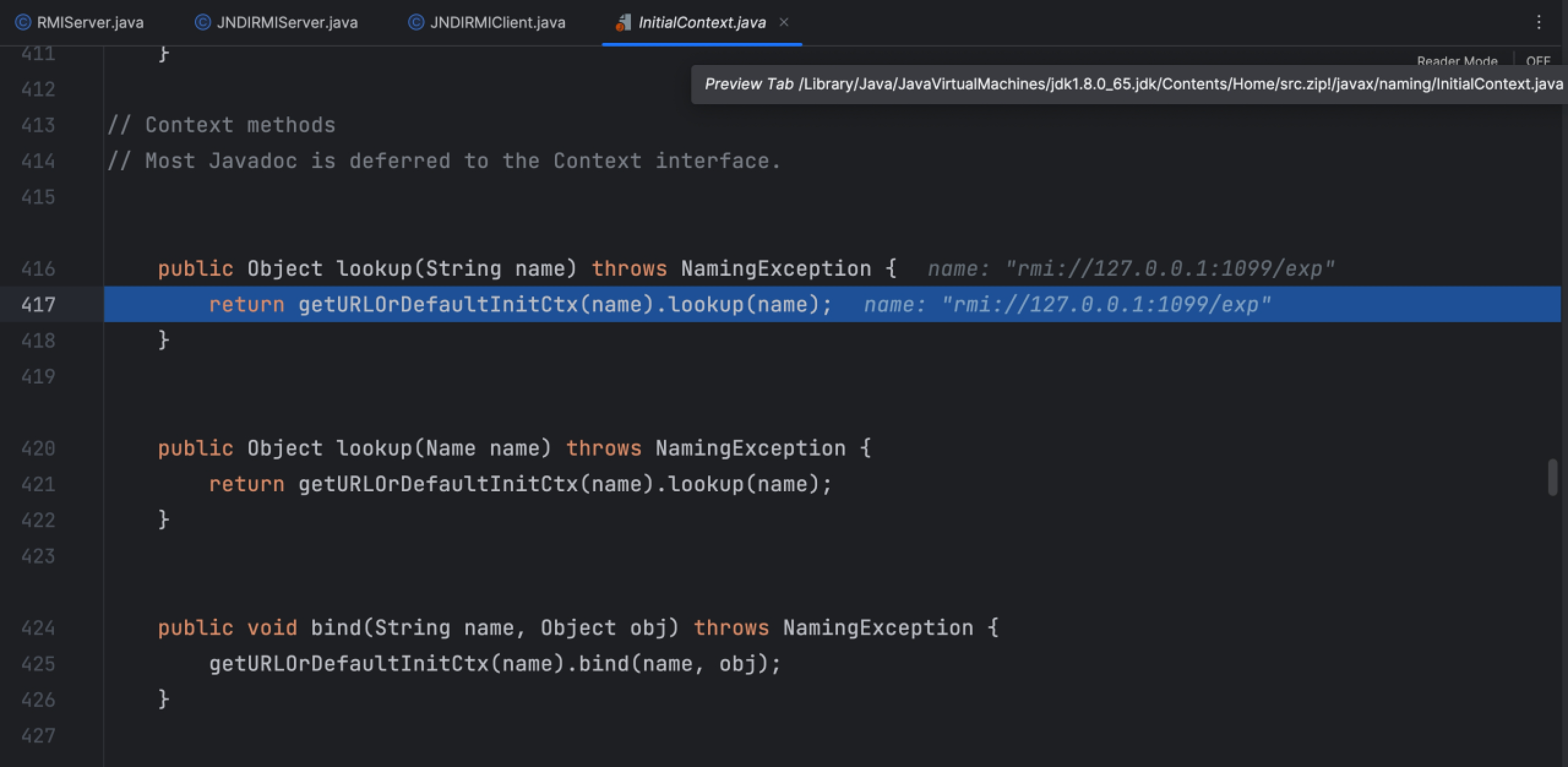This screenshot has height=767, width=1568.
Task: Click the 'return' keyword on line 417
Action: pyautogui.click(x=247, y=304)
